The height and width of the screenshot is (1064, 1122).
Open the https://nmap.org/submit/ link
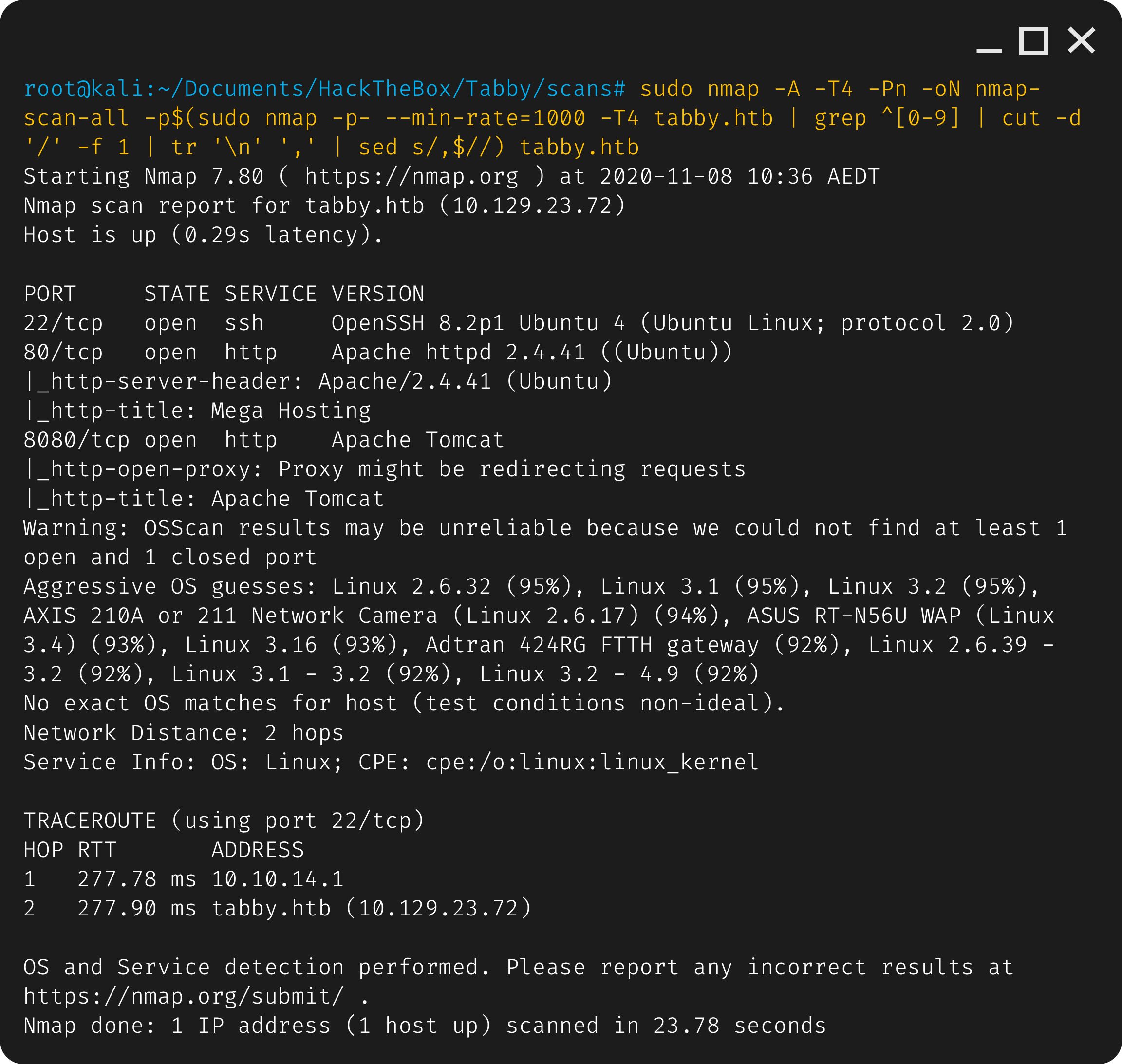(x=182, y=995)
